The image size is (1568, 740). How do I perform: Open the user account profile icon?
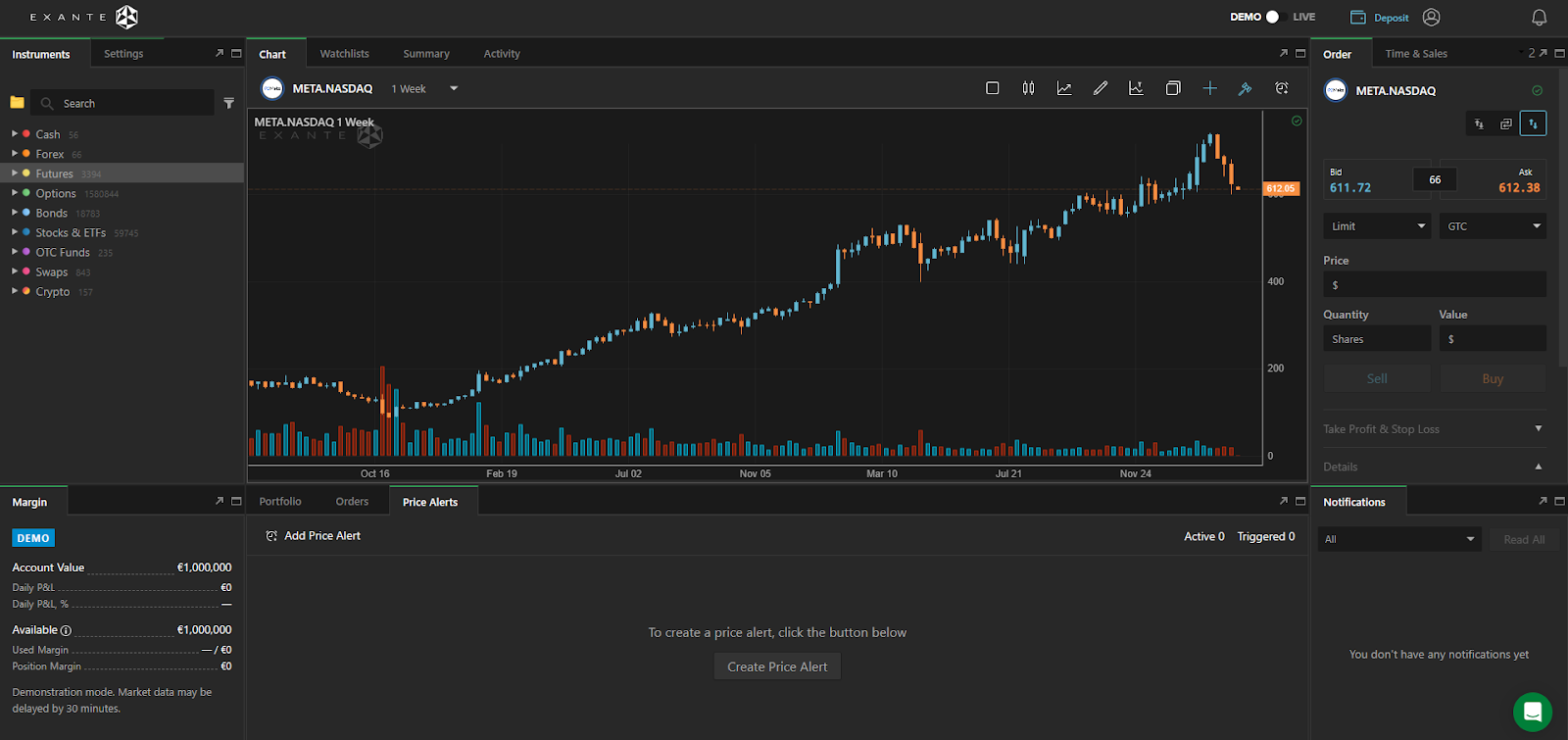1431,17
